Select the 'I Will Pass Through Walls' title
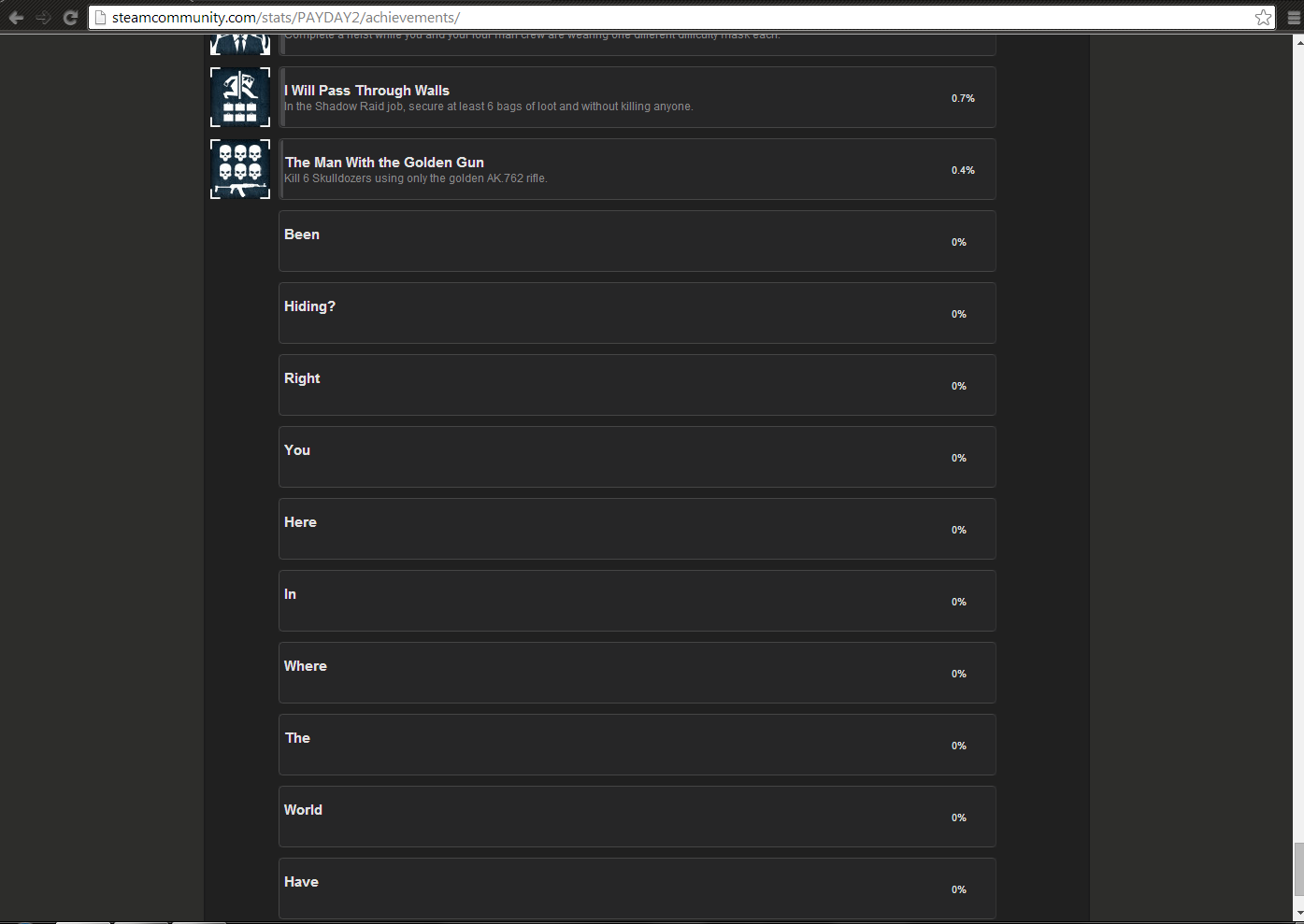The width and height of the screenshot is (1304, 924). (x=367, y=91)
